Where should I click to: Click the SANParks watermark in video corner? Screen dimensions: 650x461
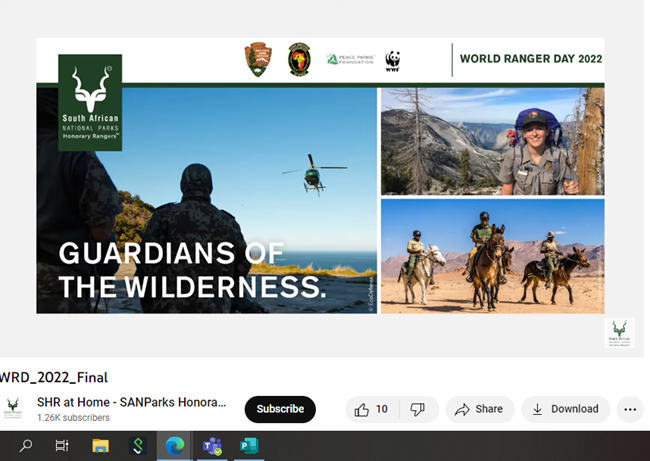click(619, 333)
